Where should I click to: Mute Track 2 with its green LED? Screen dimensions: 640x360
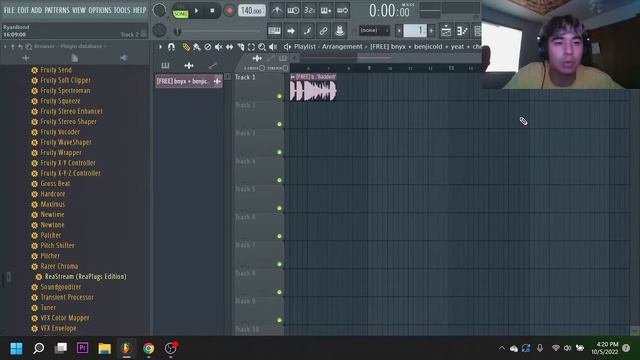(280, 124)
